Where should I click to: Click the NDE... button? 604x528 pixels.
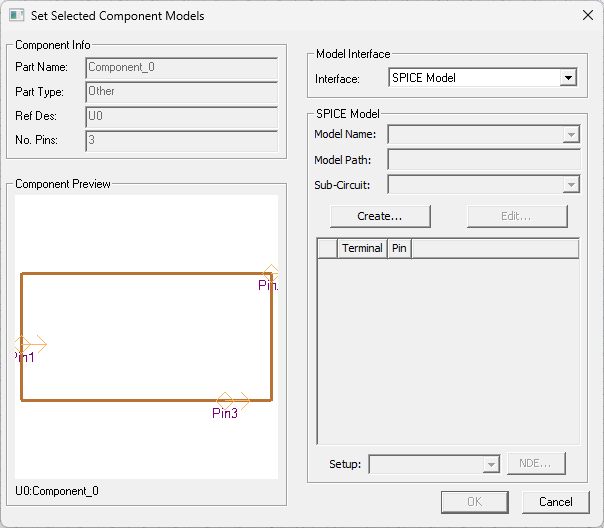536,463
